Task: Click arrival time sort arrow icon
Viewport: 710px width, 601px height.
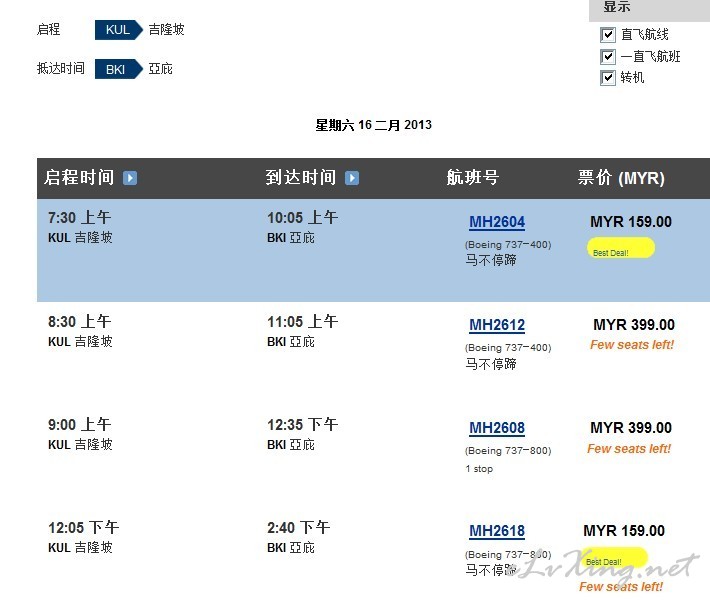Action: 352,178
